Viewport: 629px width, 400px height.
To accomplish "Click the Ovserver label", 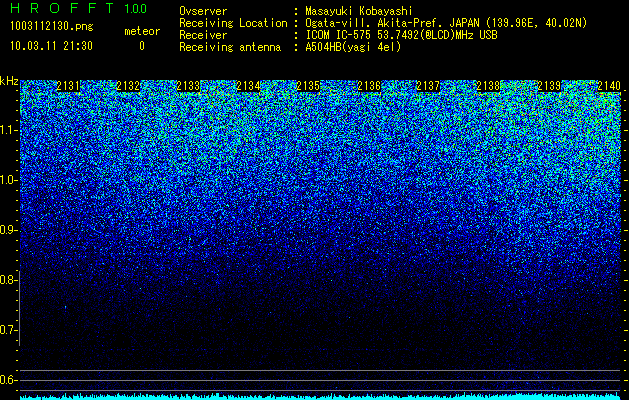I will click(x=203, y=11).
